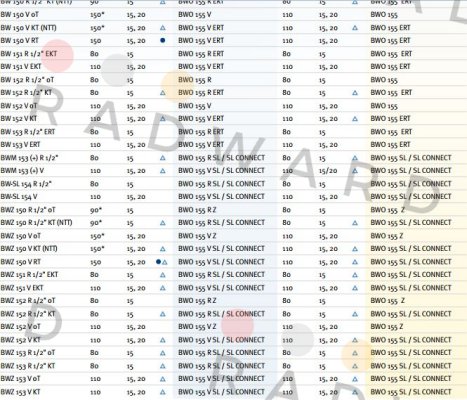This screenshot has height=400, width=467.
Task: Select the BW 153 V ERT product name
Action: [x=20, y=145]
